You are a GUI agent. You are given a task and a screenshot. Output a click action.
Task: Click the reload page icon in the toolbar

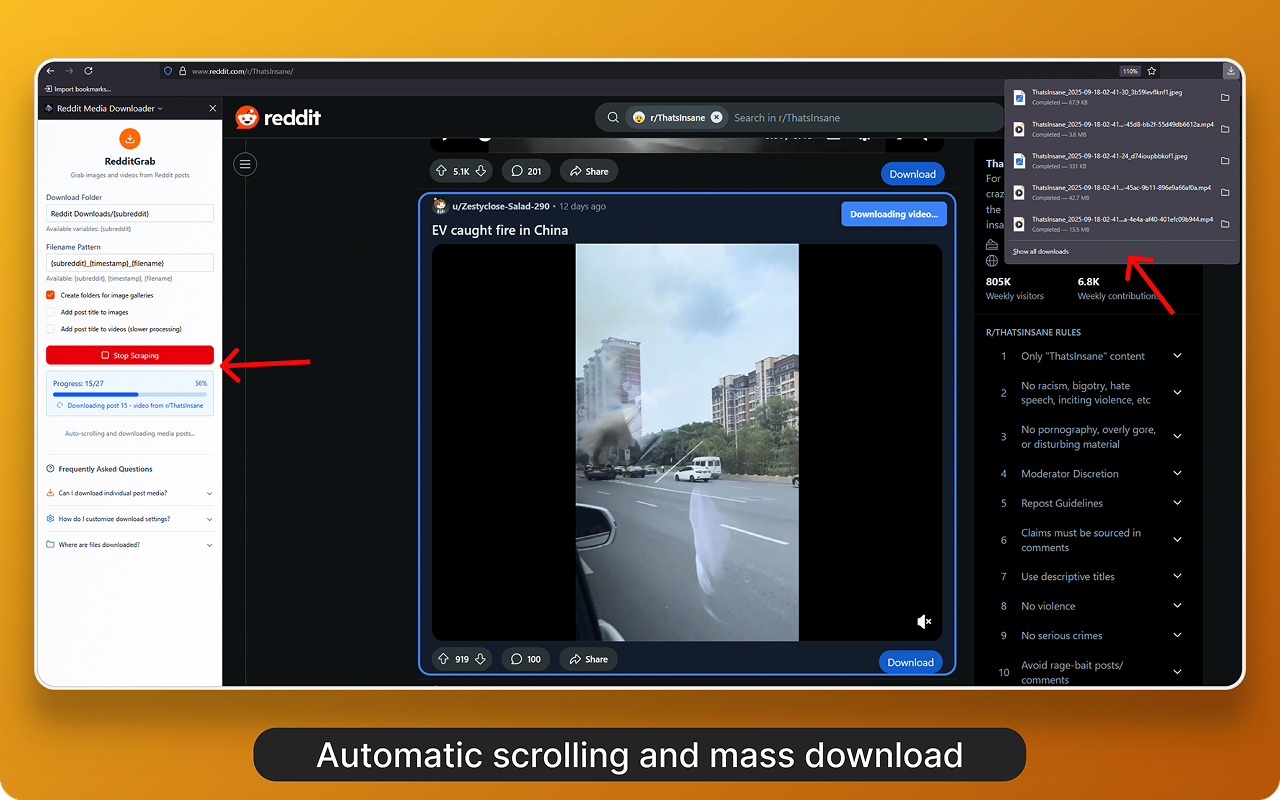pos(88,70)
